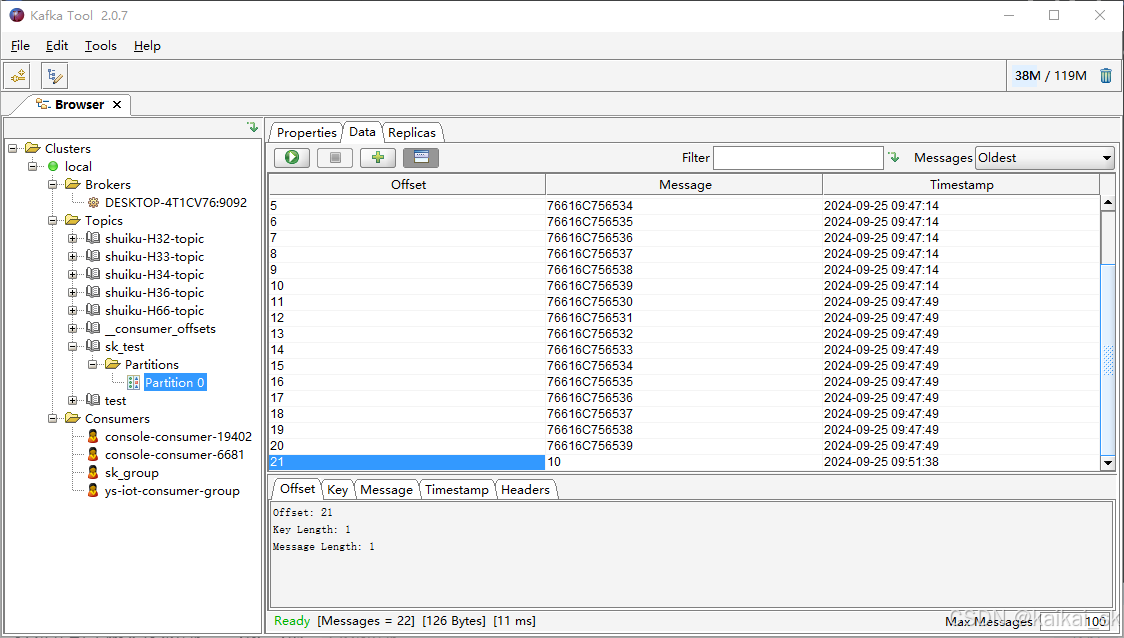The image size is (1124, 638).
Task: Select the shuiku-H66-topic tree item
Action: pos(154,310)
